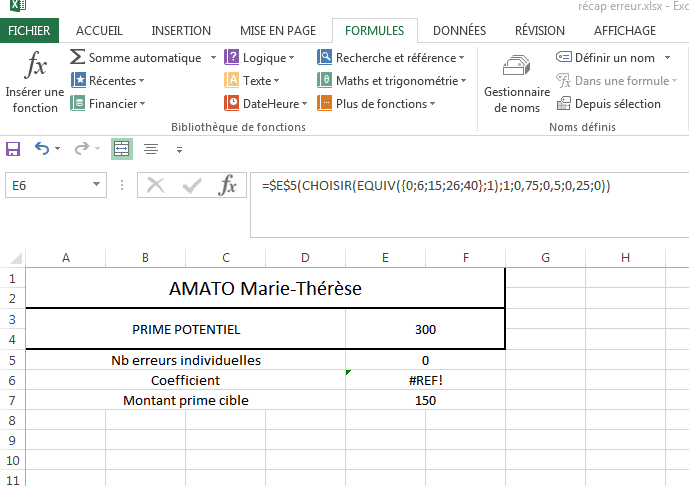Image resolution: width=689 pixels, height=486 pixels.
Task: Select the Nb erreurs individuelles cell
Action: pos(186,360)
